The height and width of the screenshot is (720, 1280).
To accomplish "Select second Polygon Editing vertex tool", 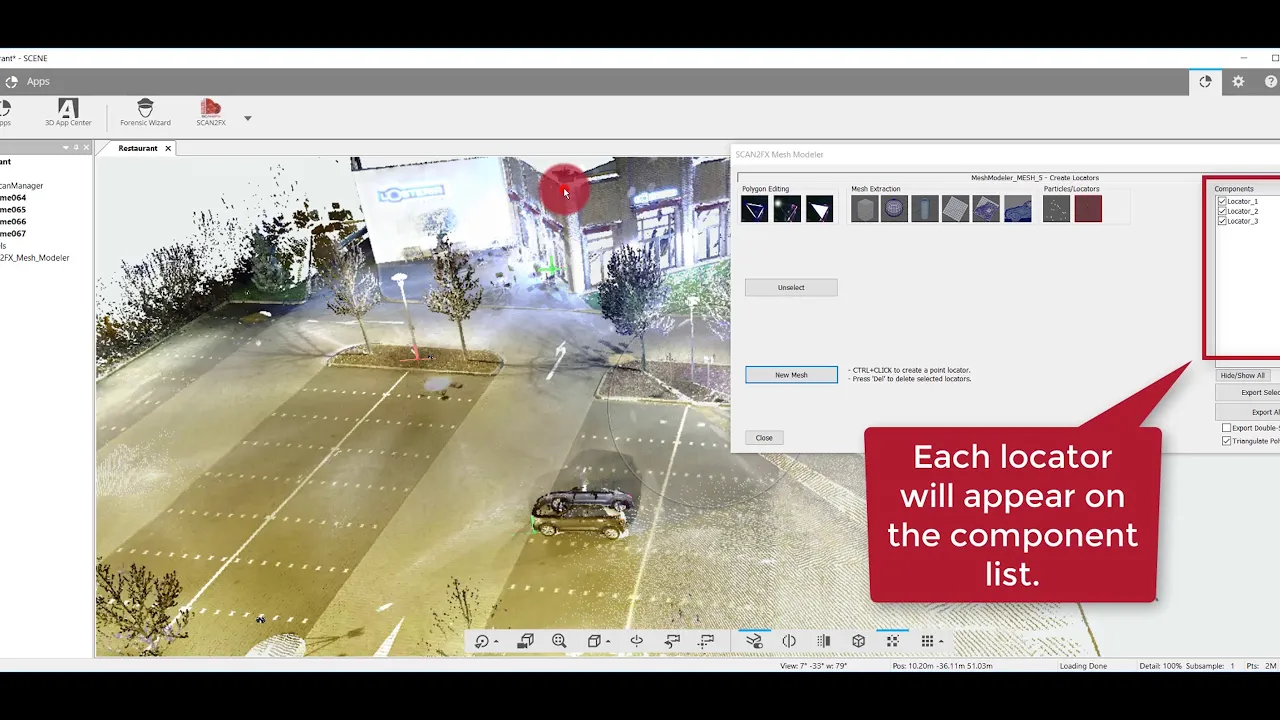I will click(787, 209).
